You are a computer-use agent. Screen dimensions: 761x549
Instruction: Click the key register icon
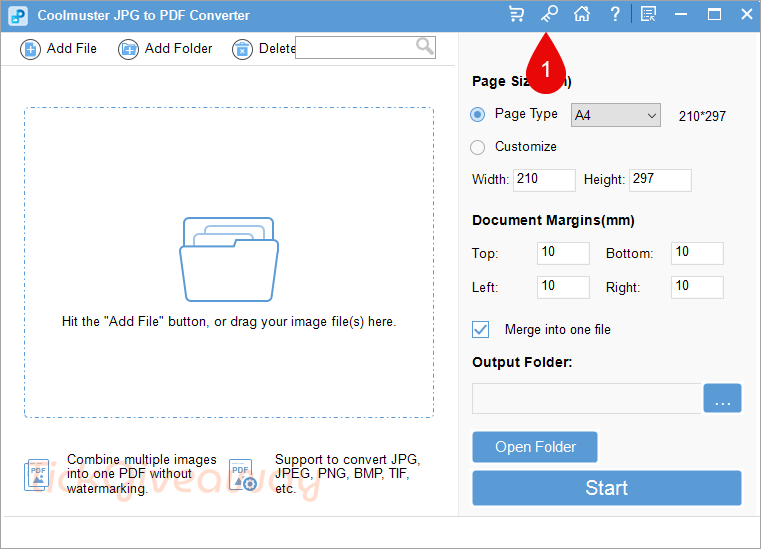549,14
